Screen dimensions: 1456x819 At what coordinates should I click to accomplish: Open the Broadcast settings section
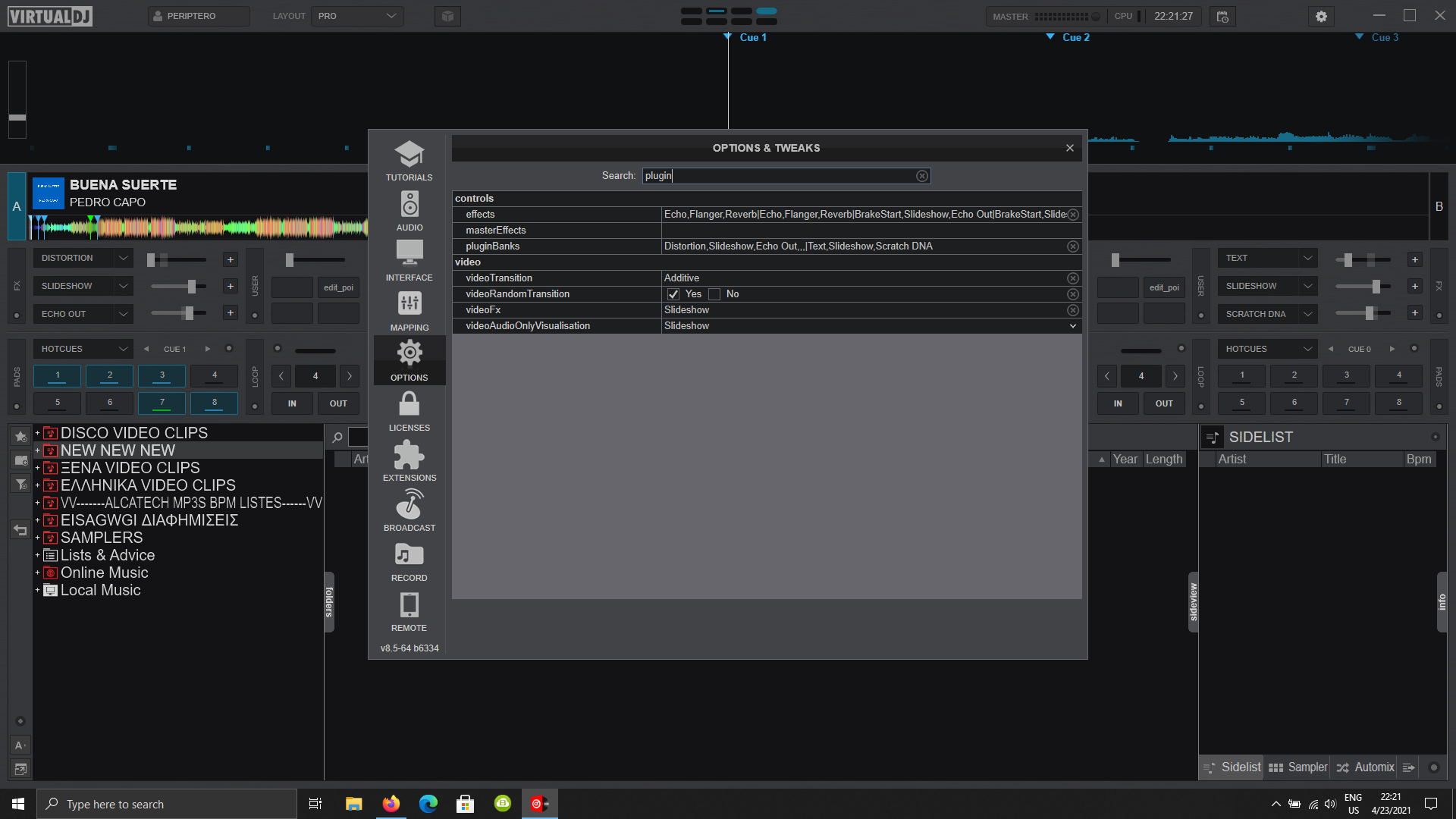(409, 511)
